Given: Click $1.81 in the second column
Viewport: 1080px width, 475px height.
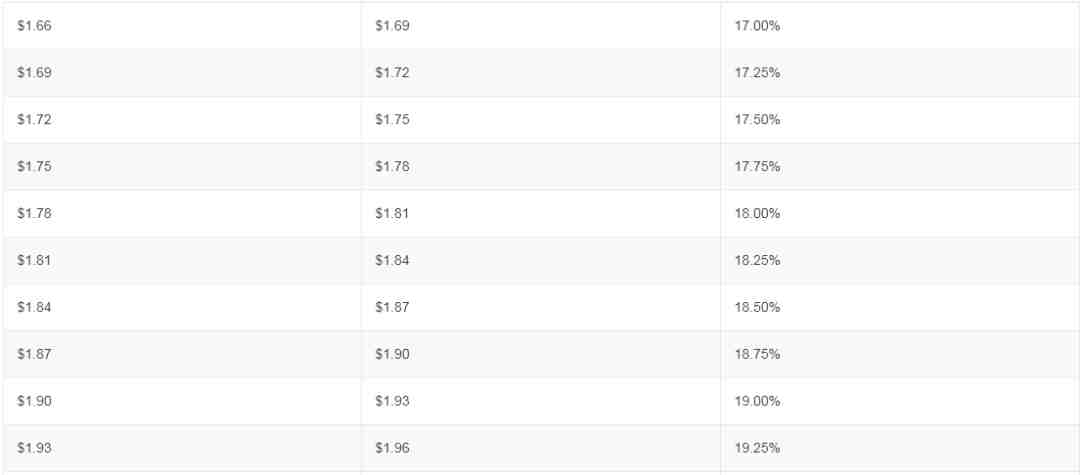Looking at the screenshot, I should (392, 213).
